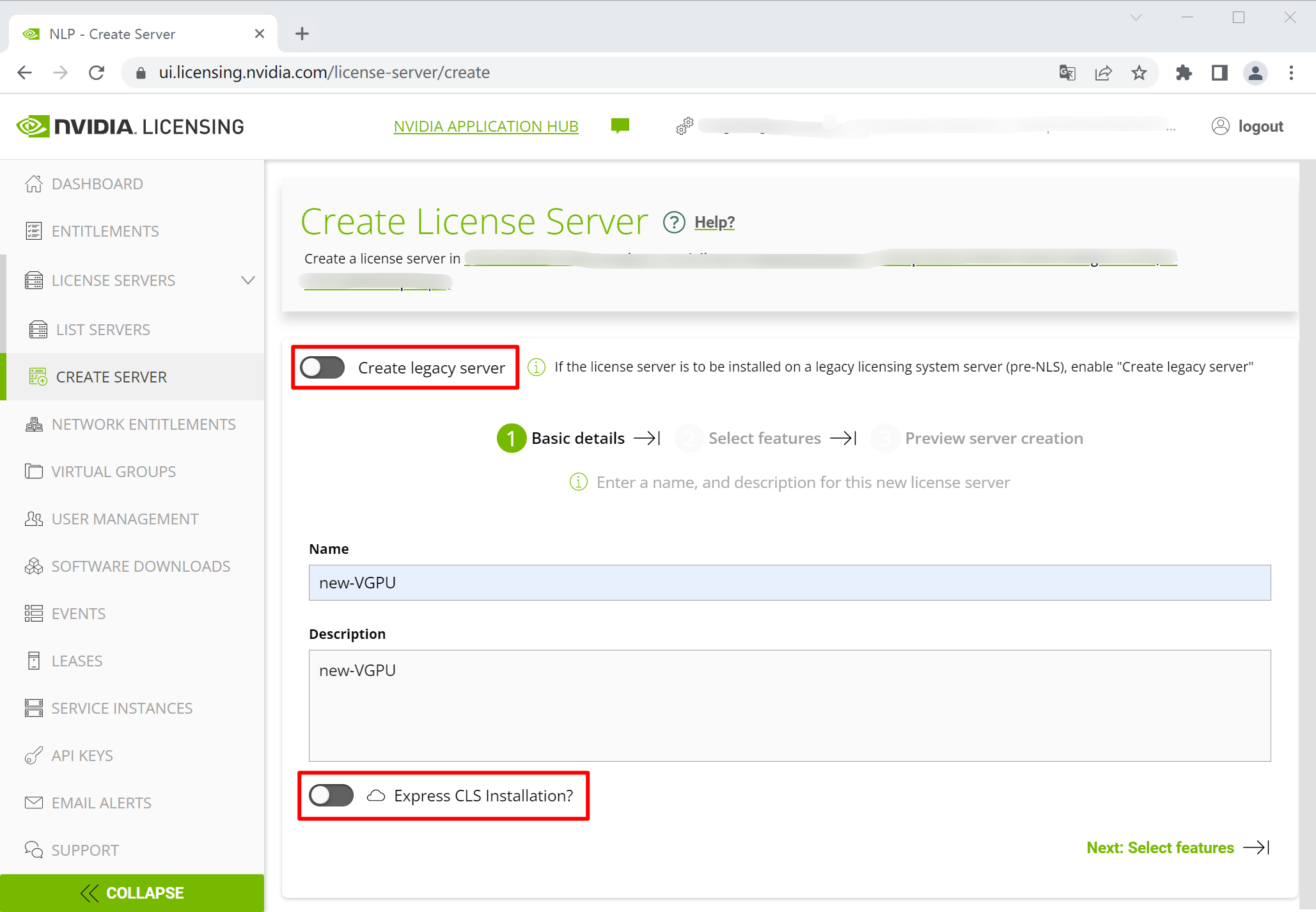Open the browser tab search dropdown
This screenshot has height=912, width=1316.
pos(1136,17)
